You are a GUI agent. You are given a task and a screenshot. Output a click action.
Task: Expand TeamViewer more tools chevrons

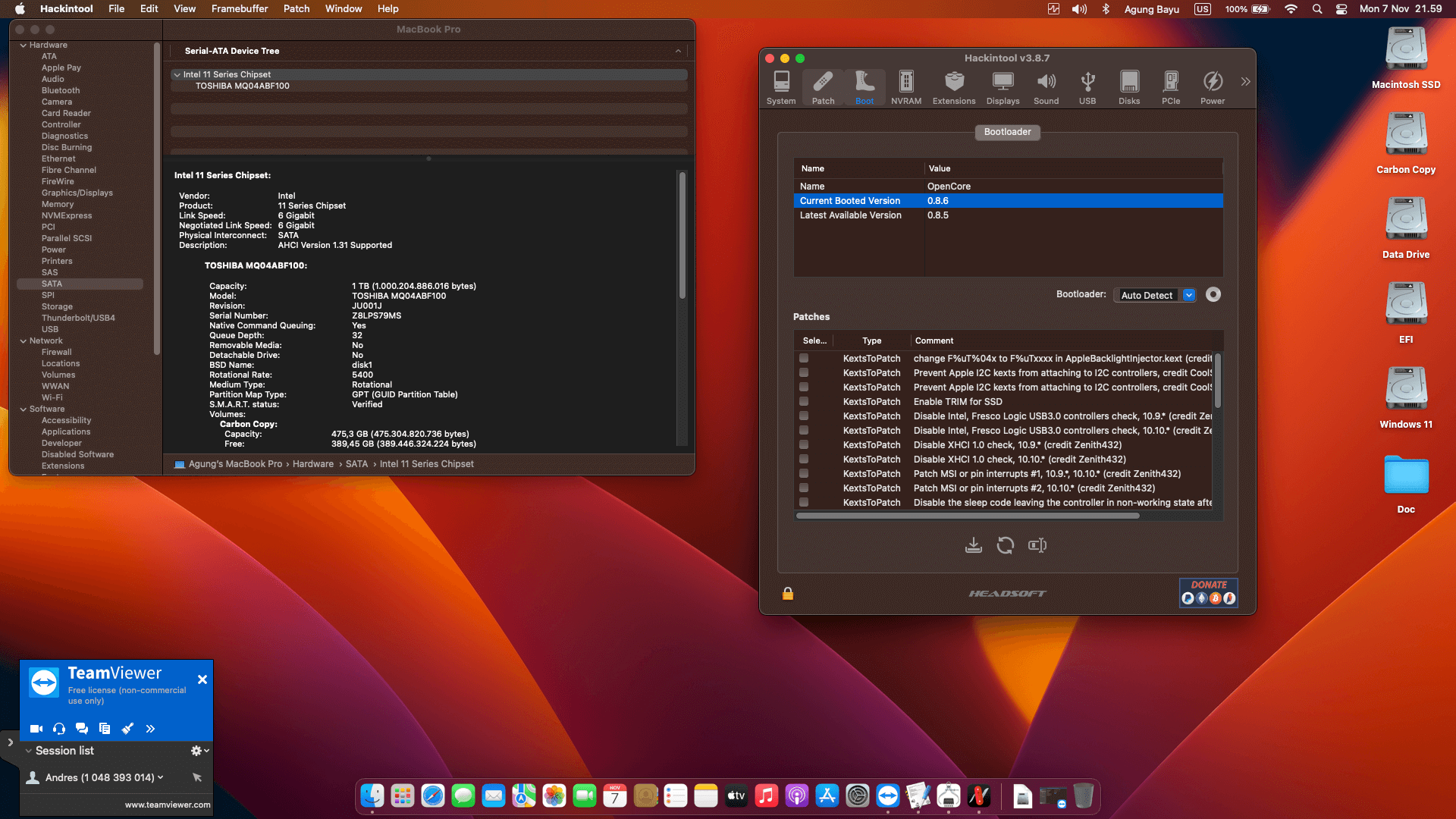click(150, 729)
